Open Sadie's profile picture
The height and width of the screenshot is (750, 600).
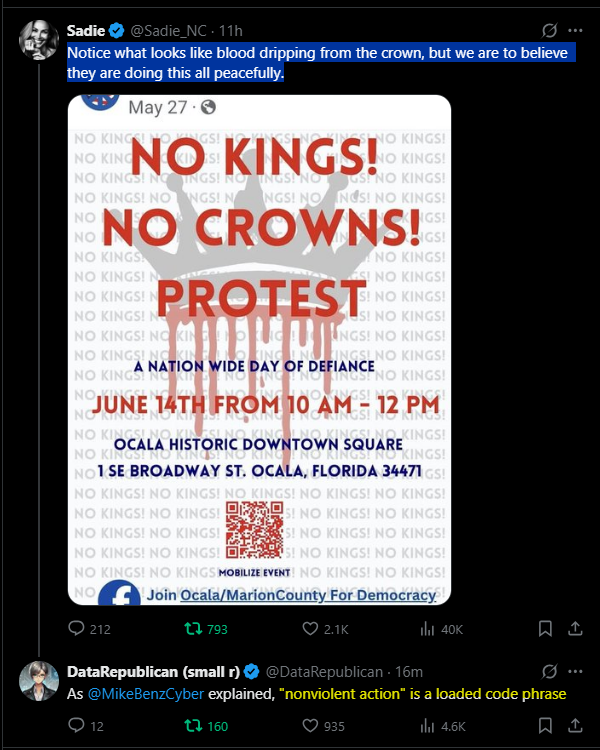[x=39, y=41]
